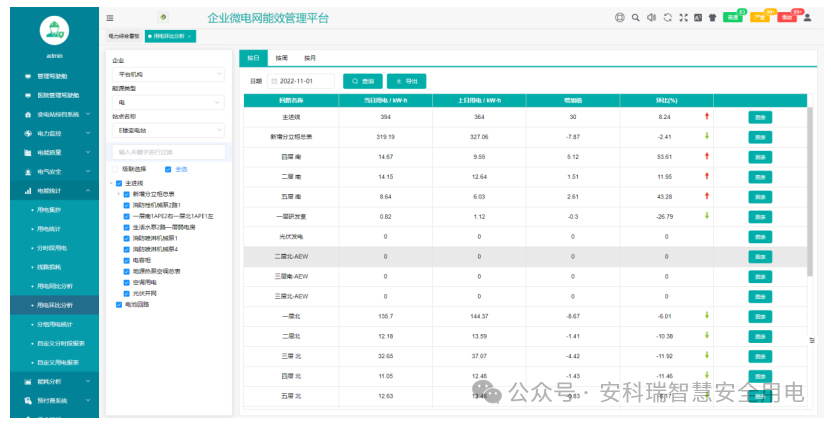Click the alarm light icon beside 电气安全
831x425 pixels.
click(28, 172)
